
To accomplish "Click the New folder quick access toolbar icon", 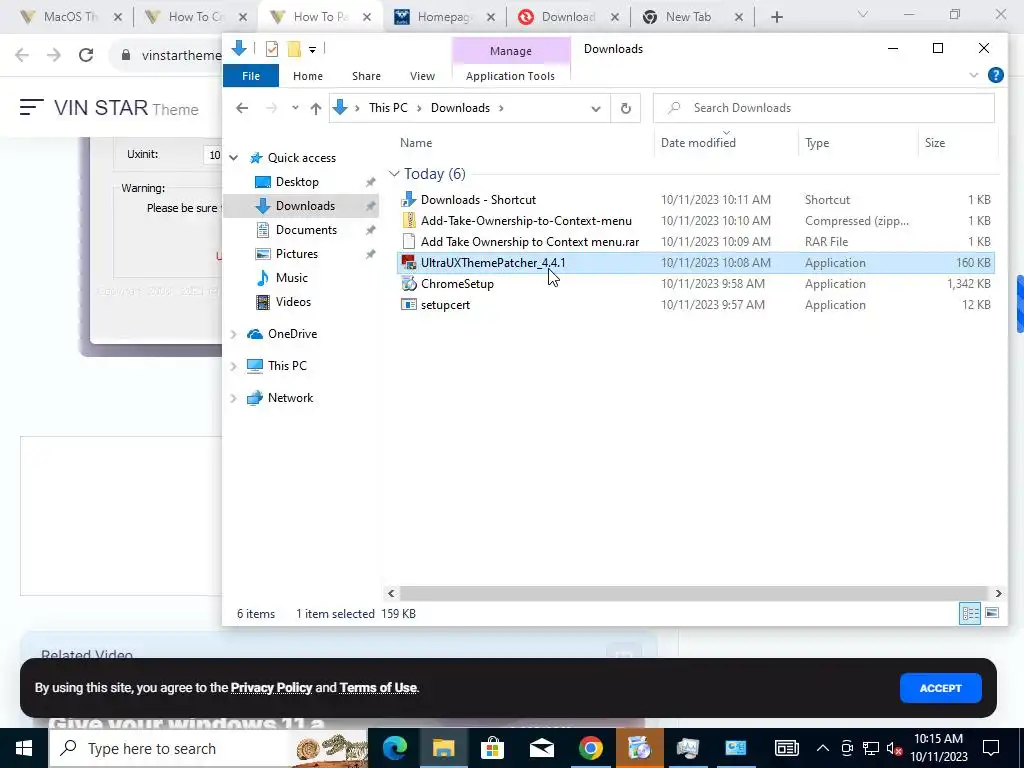I will click(295, 49).
